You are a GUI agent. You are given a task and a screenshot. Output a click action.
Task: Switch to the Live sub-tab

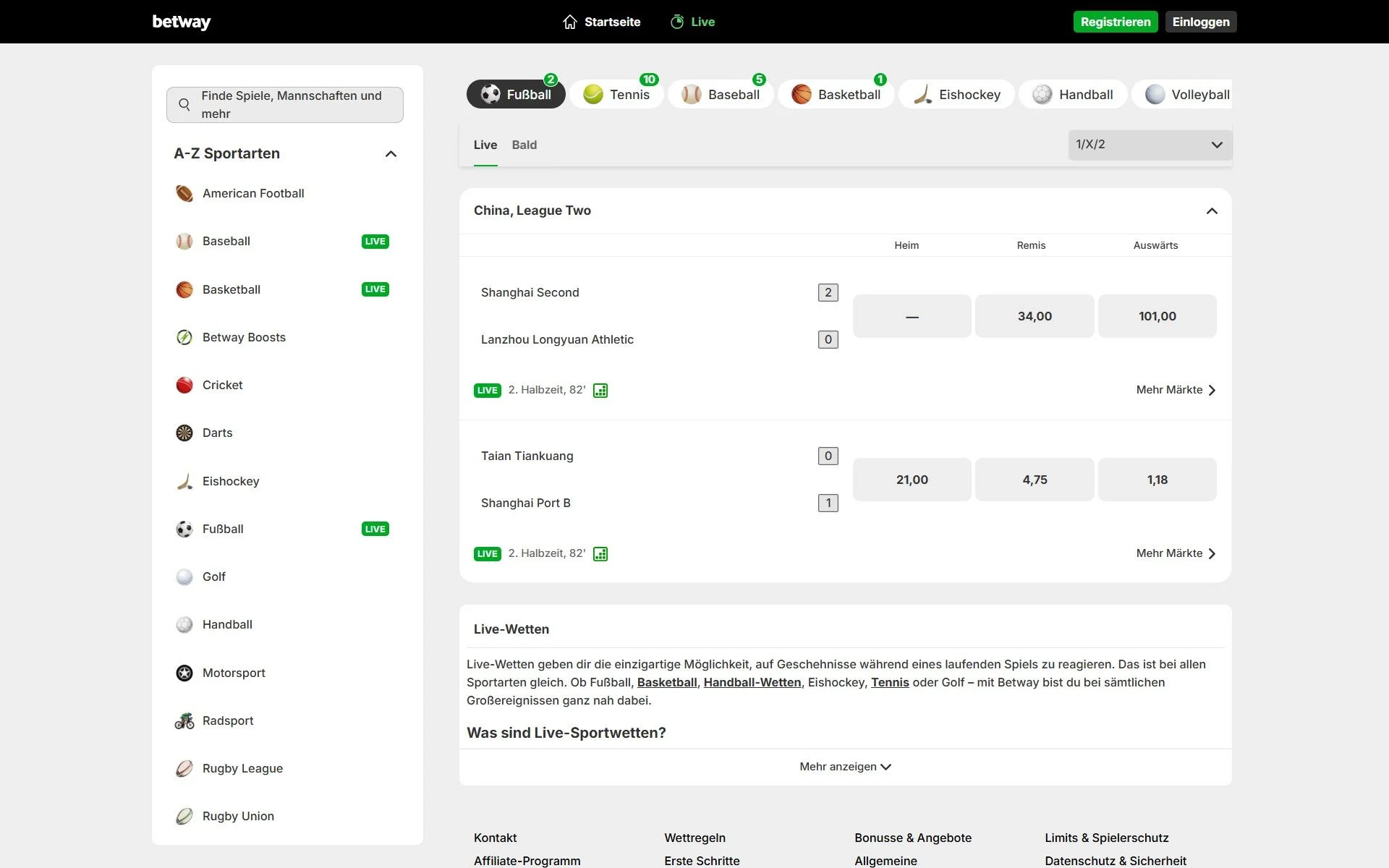pyautogui.click(x=485, y=145)
